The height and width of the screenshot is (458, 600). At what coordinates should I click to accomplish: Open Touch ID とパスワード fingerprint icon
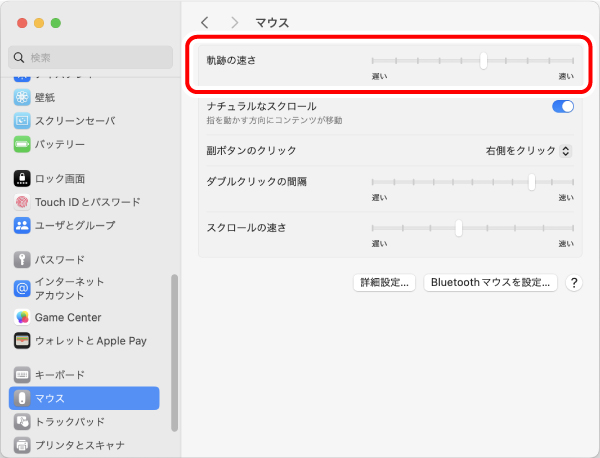[22, 202]
